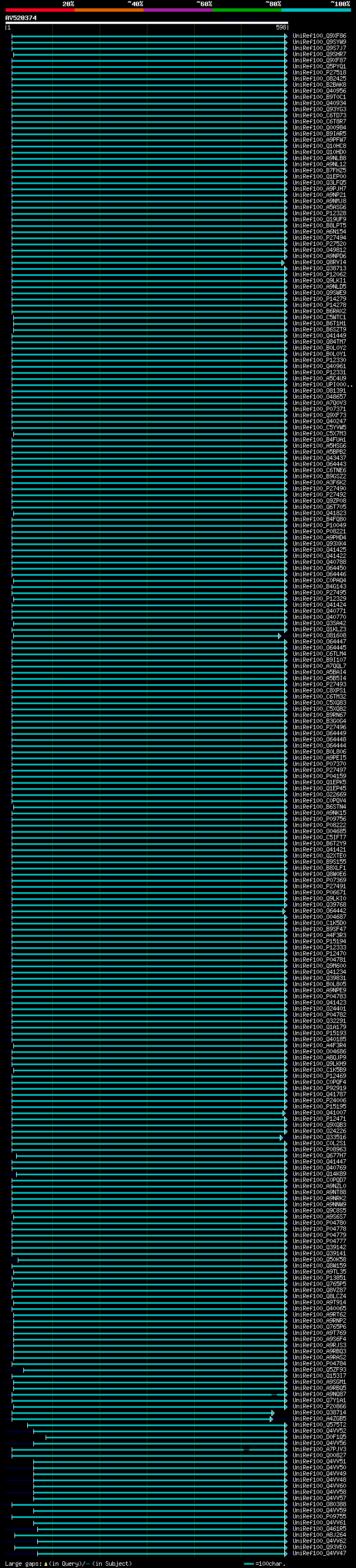Select hit label UniRef100_Q41425
The width and height of the screenshot is (356, 1568).
[319, 550]
